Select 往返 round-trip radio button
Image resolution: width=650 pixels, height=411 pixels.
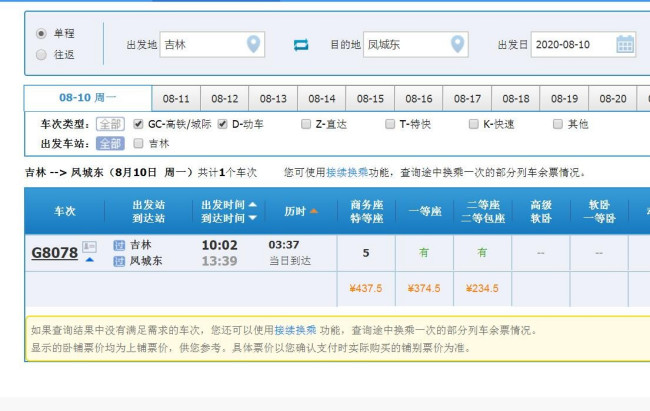pos(41,54)
